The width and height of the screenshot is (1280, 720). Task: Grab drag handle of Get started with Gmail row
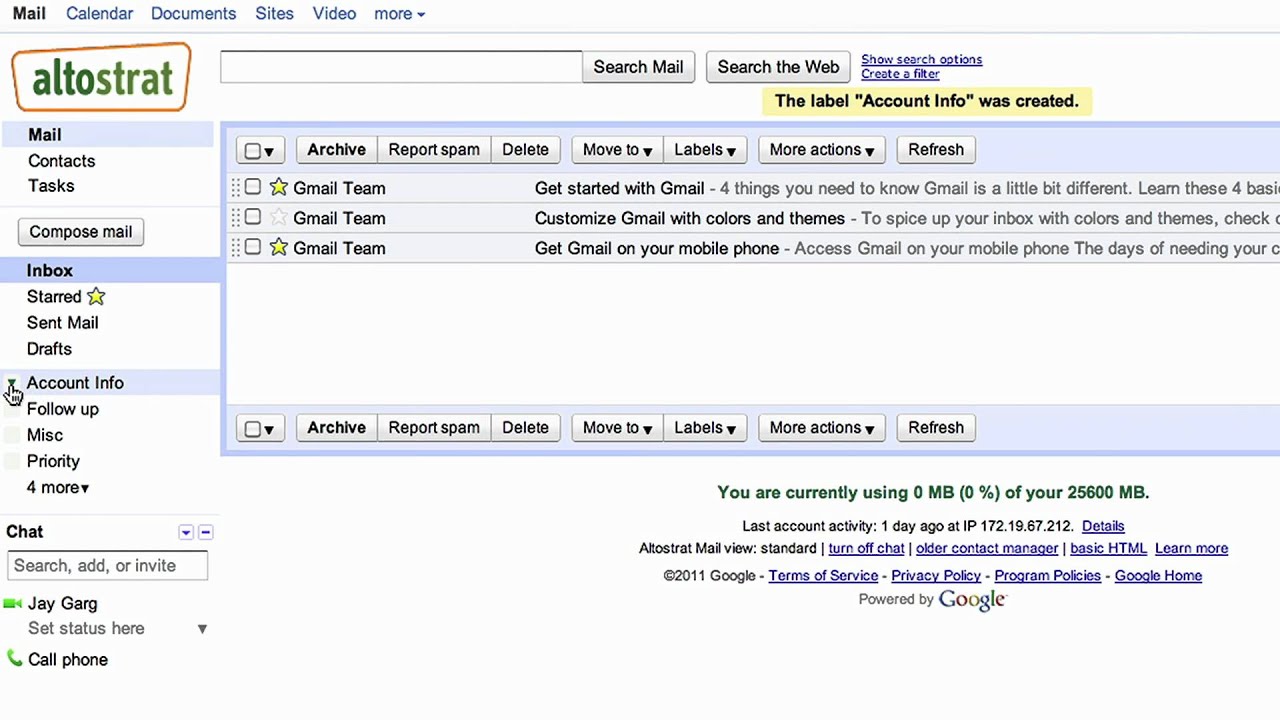coord(236,188)
